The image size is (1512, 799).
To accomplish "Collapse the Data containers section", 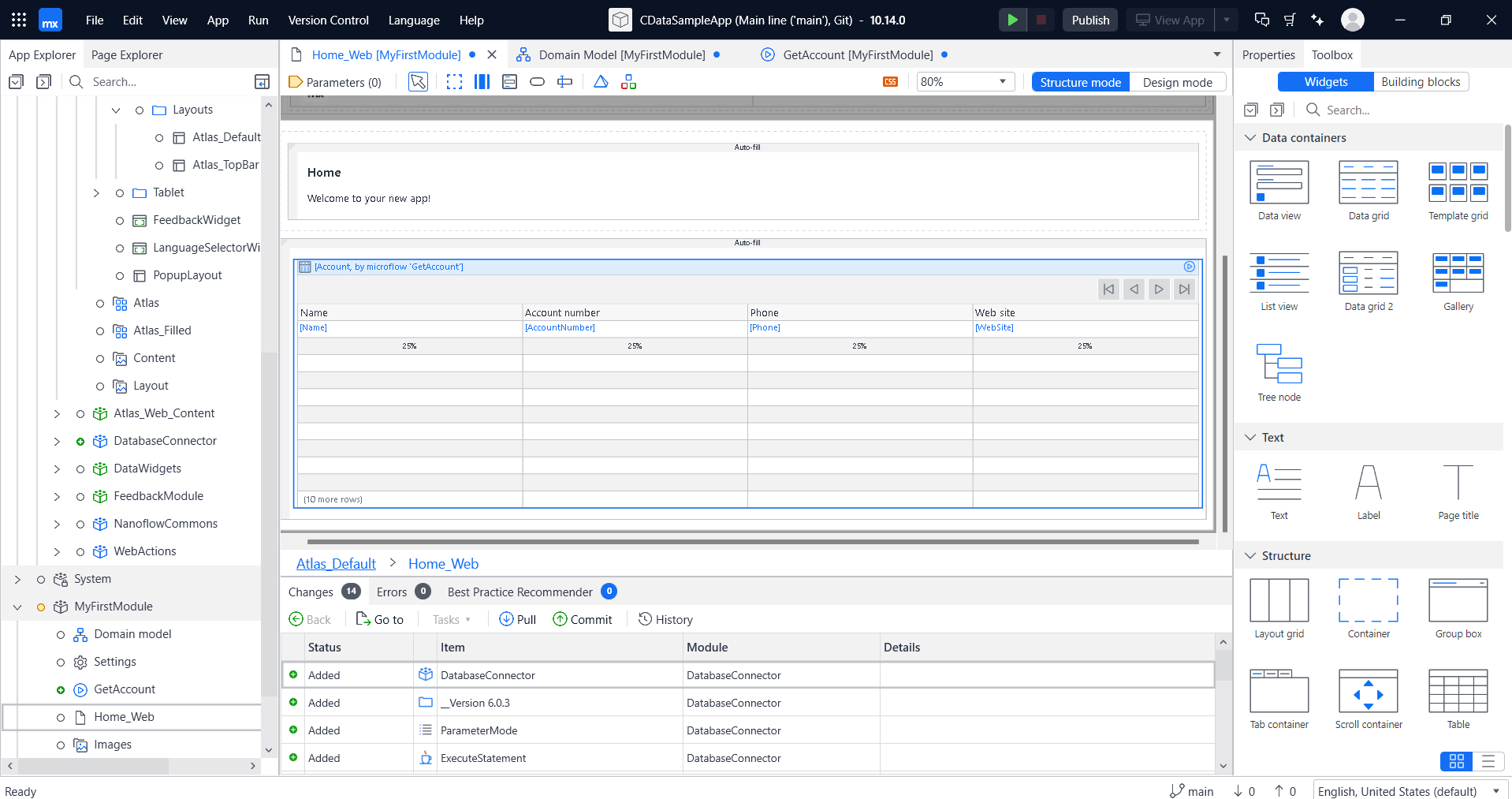I will 1249,138.
